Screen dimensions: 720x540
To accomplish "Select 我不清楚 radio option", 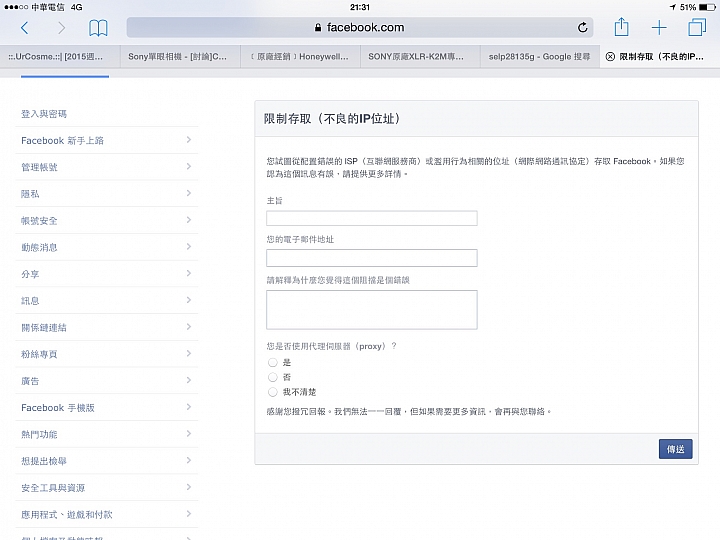I will pos(273,392).
